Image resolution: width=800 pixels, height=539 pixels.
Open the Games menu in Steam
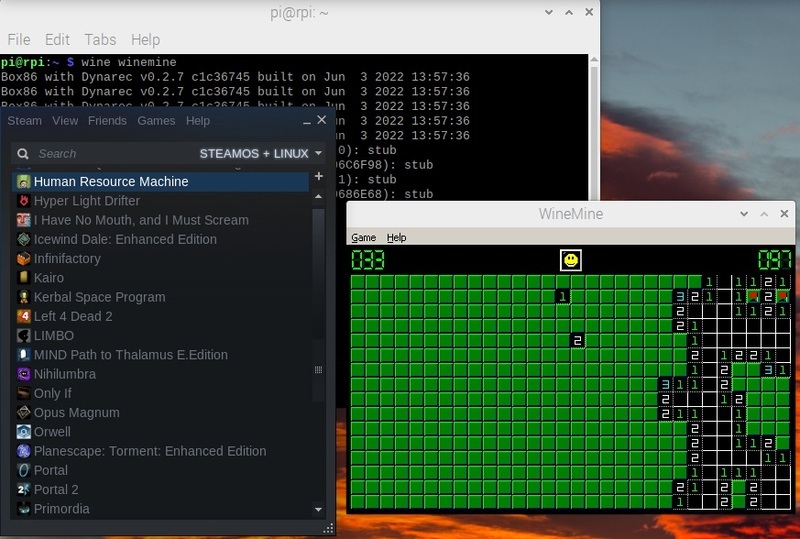click(x=156, y=121)
